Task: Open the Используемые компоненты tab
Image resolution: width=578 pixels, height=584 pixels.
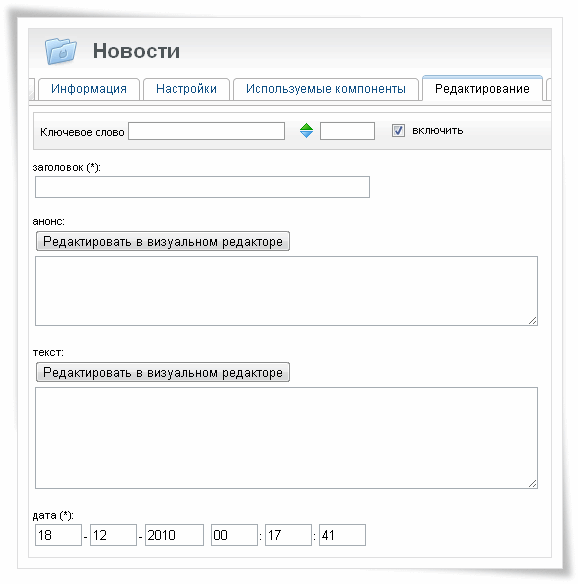Action: pos(325,89)
